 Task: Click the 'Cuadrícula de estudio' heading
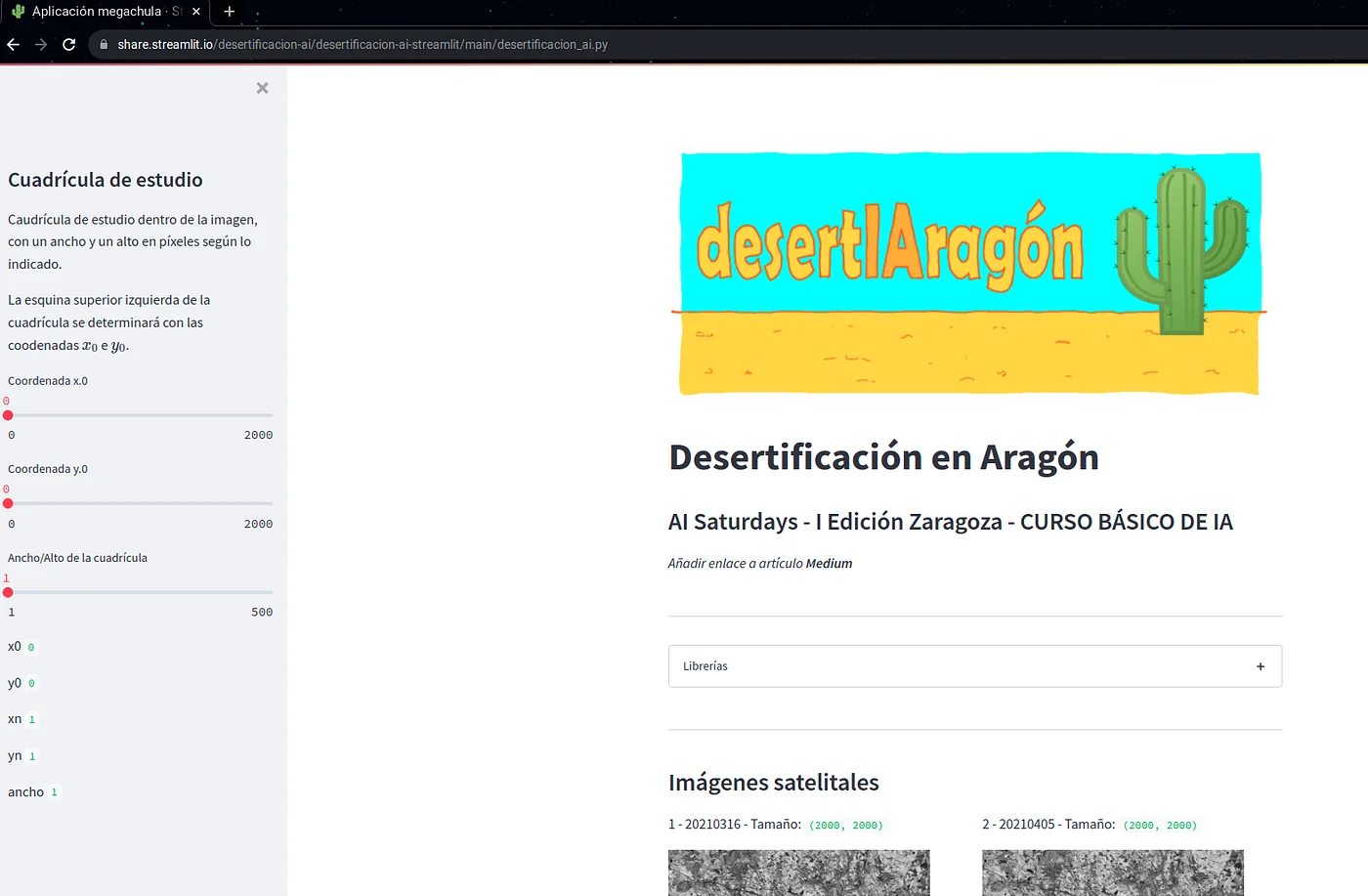click(x=106, y=180)
